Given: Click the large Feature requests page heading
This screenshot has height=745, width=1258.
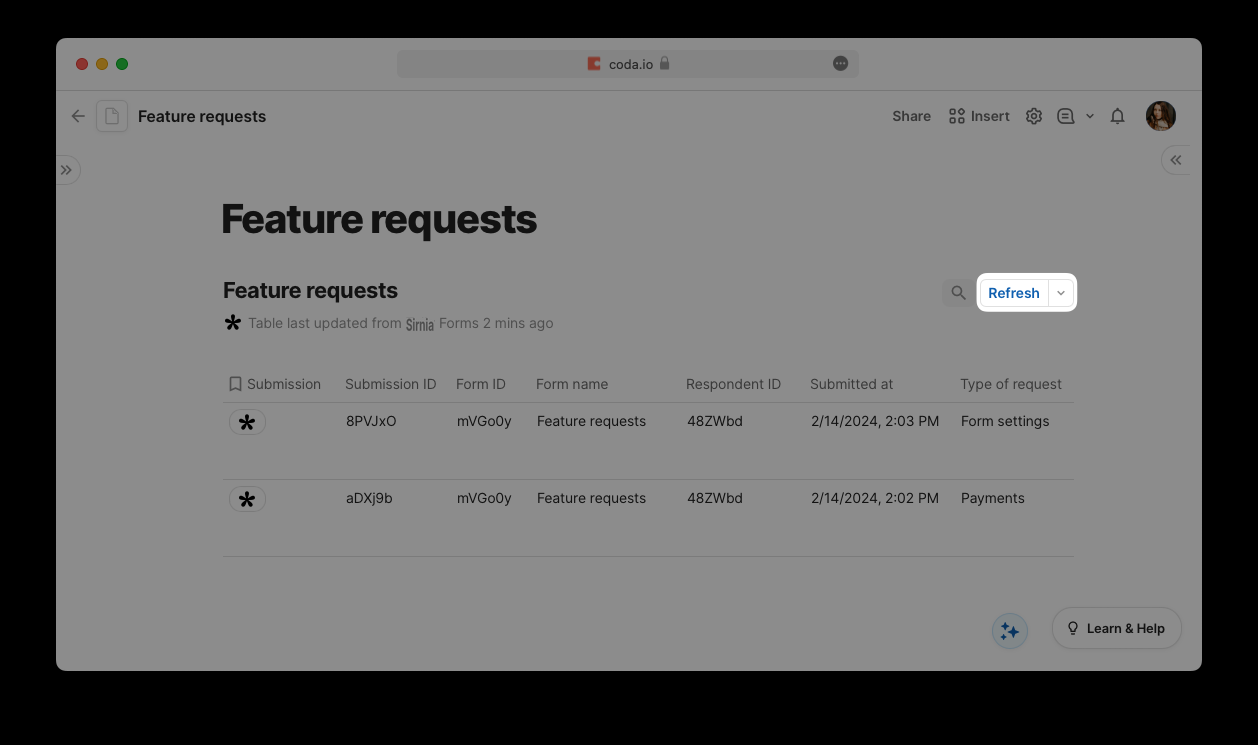Looking at the screenshot, I should [x=379, y=219].
